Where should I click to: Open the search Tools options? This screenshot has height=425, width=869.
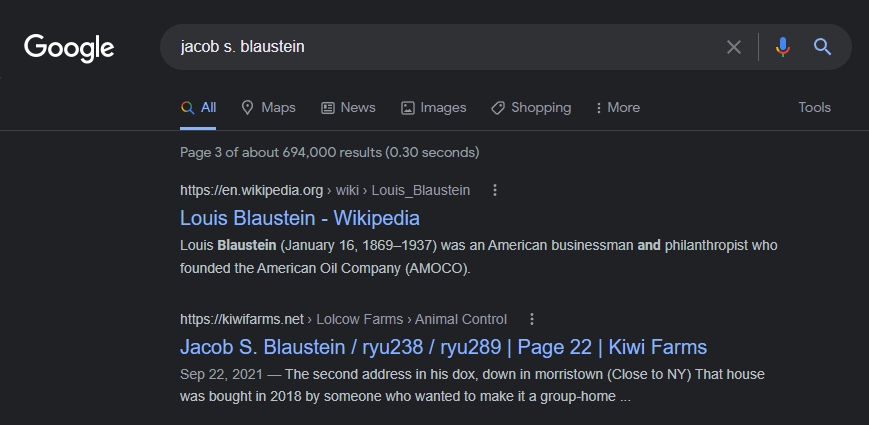point(814,108)
